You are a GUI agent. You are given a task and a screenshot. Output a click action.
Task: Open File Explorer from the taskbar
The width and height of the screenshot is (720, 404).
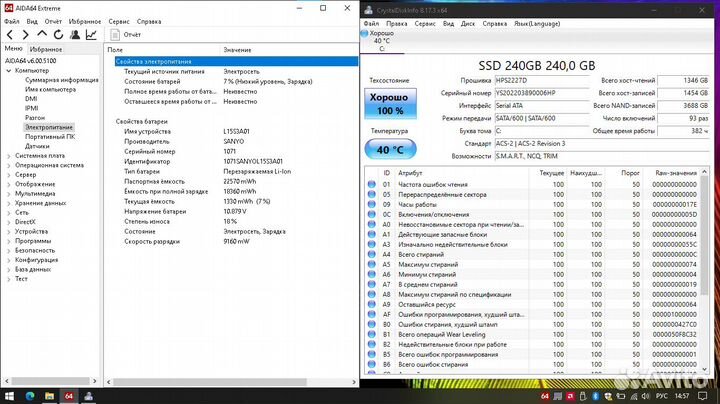tap(49, 396)
